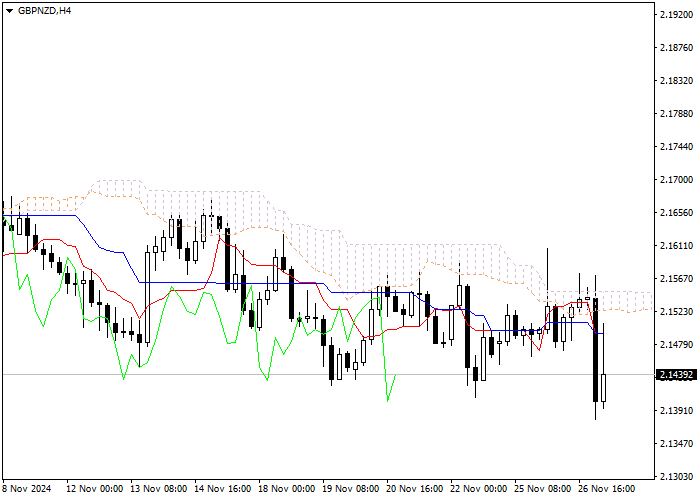The image size is (700, 500).
Task: Select the large black candle on 26 Nov
Action: point(596,350)
